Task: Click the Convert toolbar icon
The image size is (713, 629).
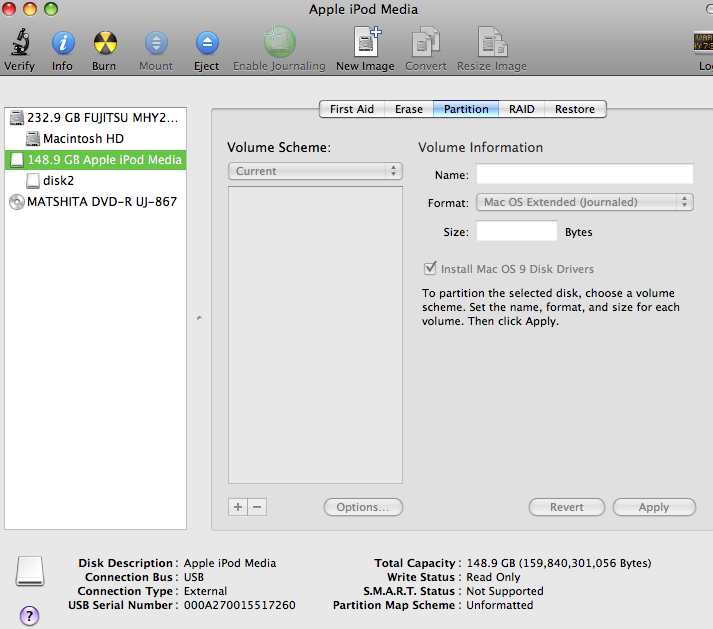Action: coord(426,42)
